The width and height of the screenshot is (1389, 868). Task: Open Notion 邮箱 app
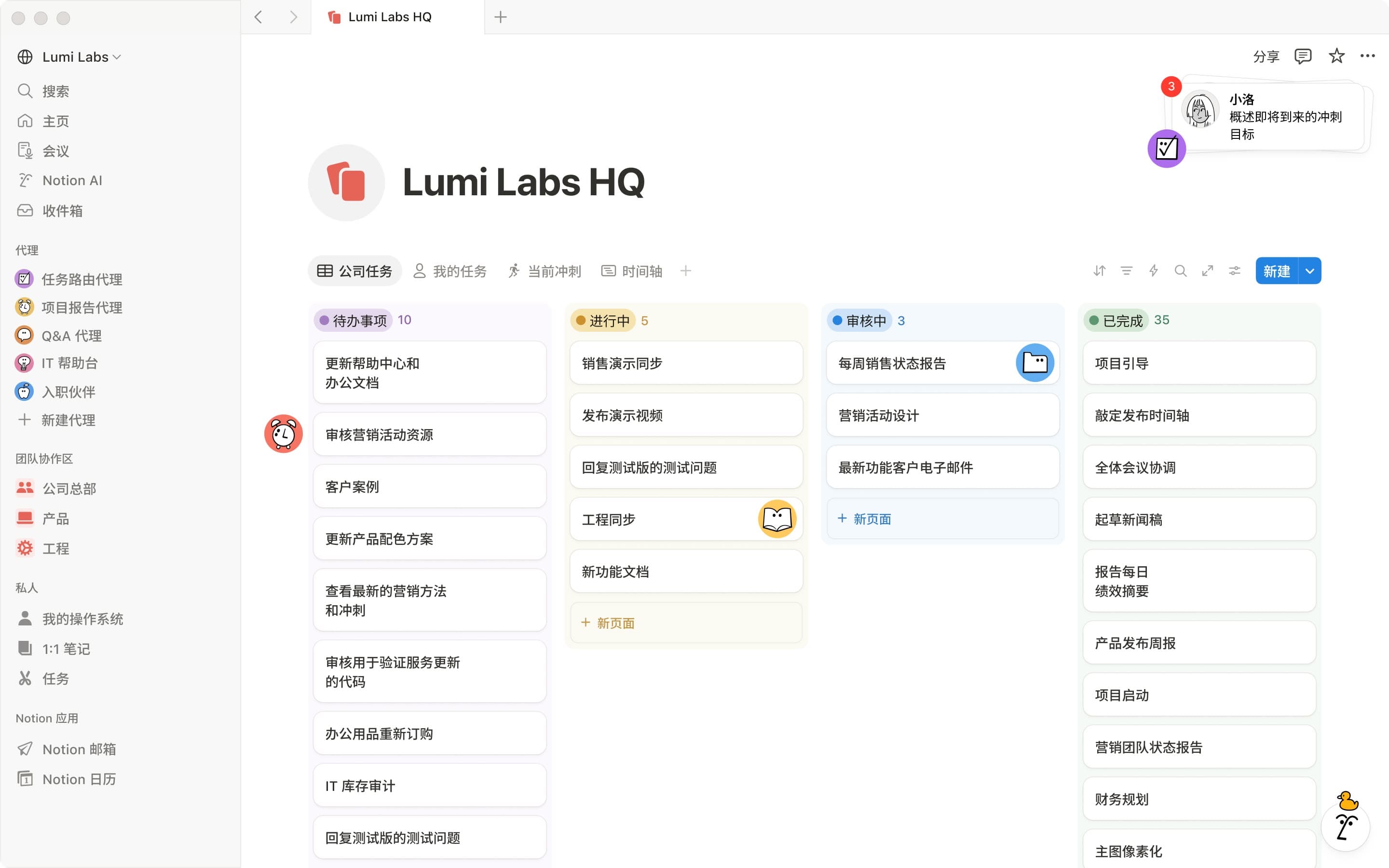click(x=79, y=749)
